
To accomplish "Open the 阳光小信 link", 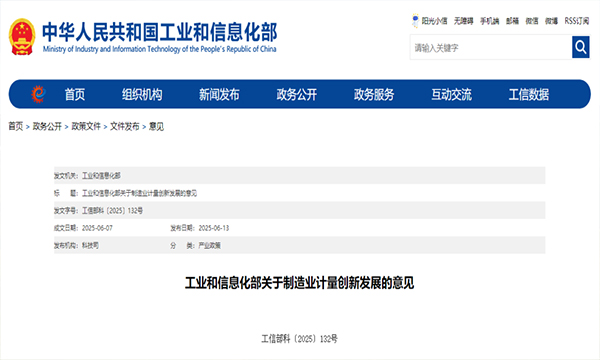I will coord(434,21).
